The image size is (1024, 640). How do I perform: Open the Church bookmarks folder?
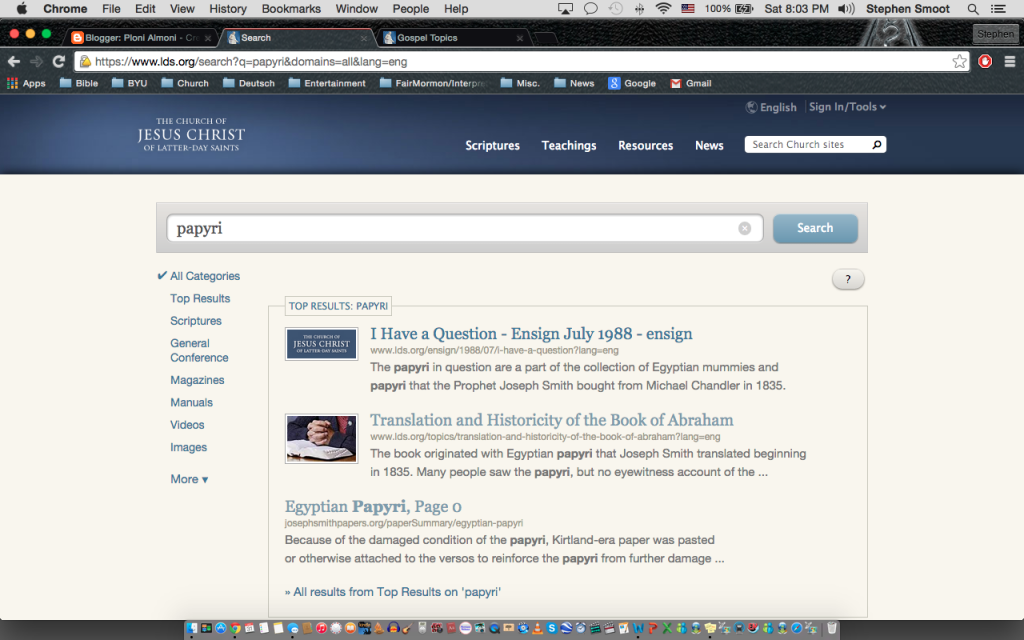tap(185, 83)
